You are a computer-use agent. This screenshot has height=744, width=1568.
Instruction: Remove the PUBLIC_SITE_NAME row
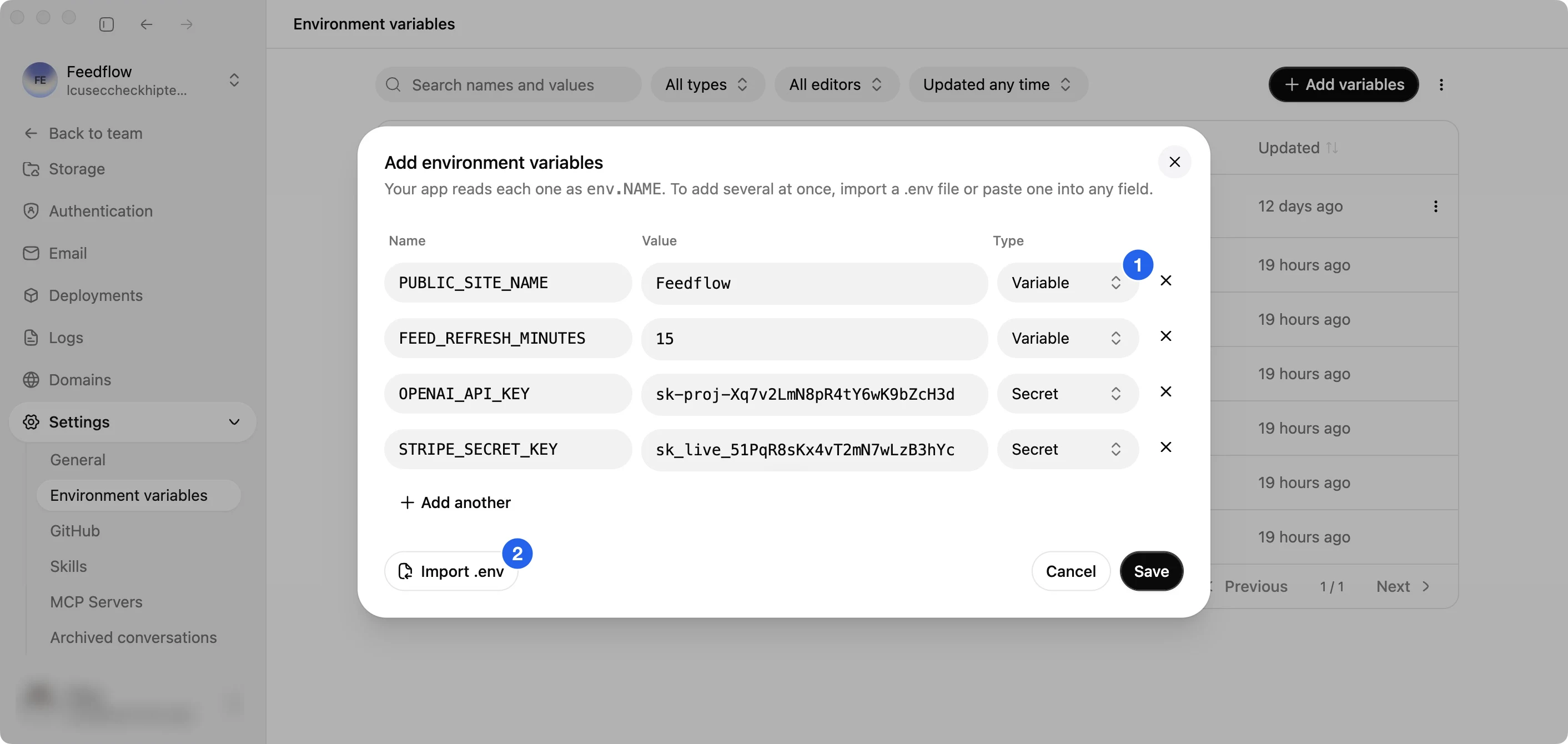coord(1165,281)
